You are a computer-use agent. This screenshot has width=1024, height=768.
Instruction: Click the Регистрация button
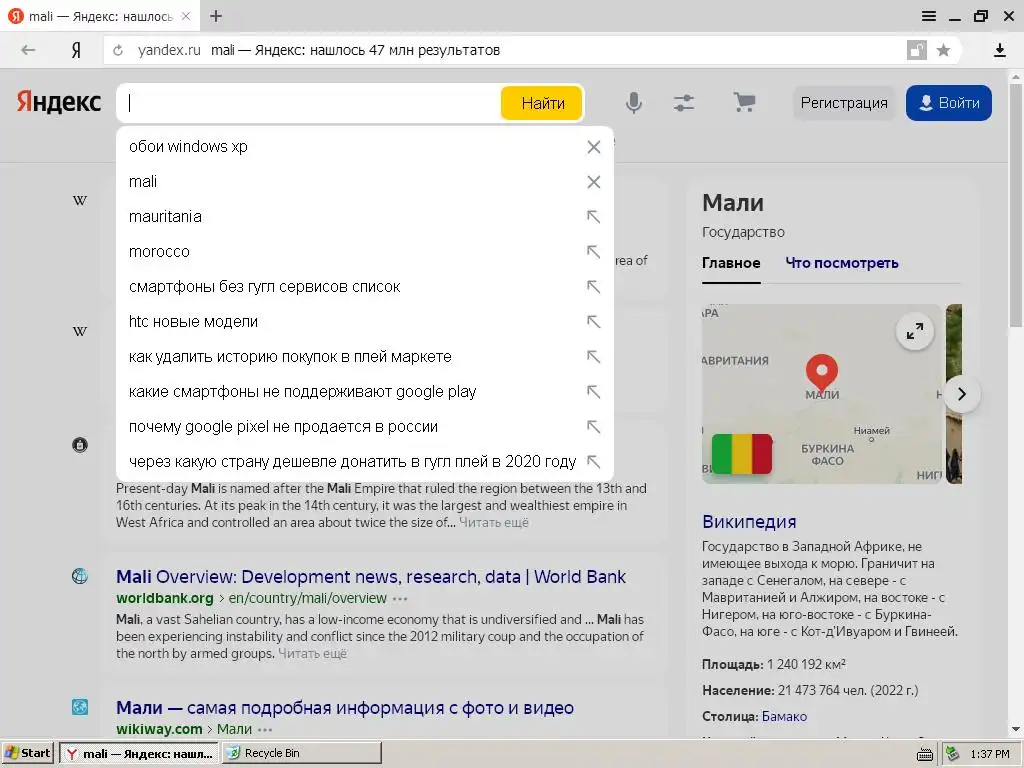(844, 103)
